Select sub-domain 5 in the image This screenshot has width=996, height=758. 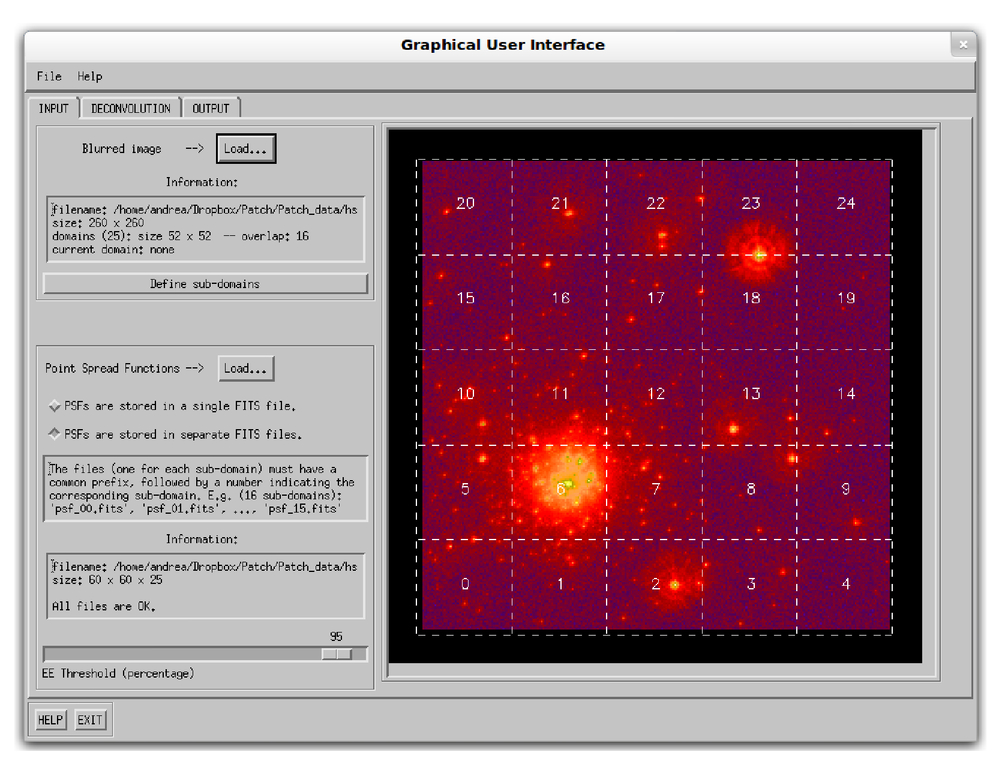465,492
